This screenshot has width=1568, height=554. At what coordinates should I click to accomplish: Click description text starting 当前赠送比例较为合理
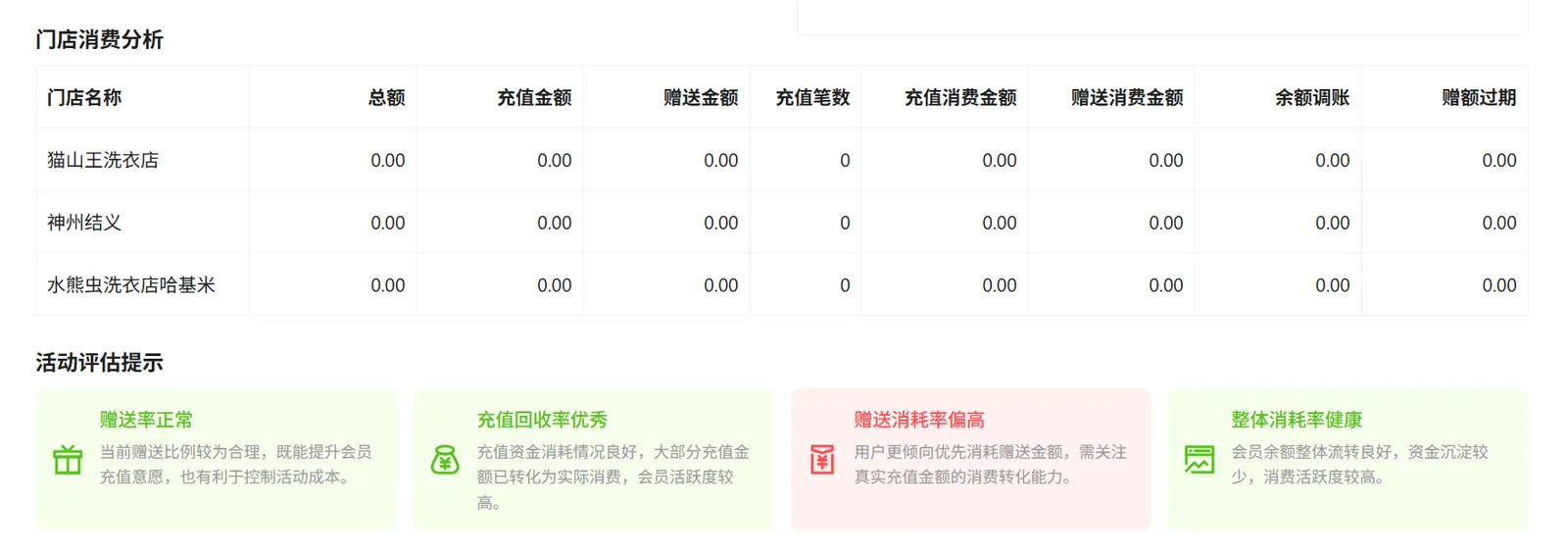pos(236,465)
